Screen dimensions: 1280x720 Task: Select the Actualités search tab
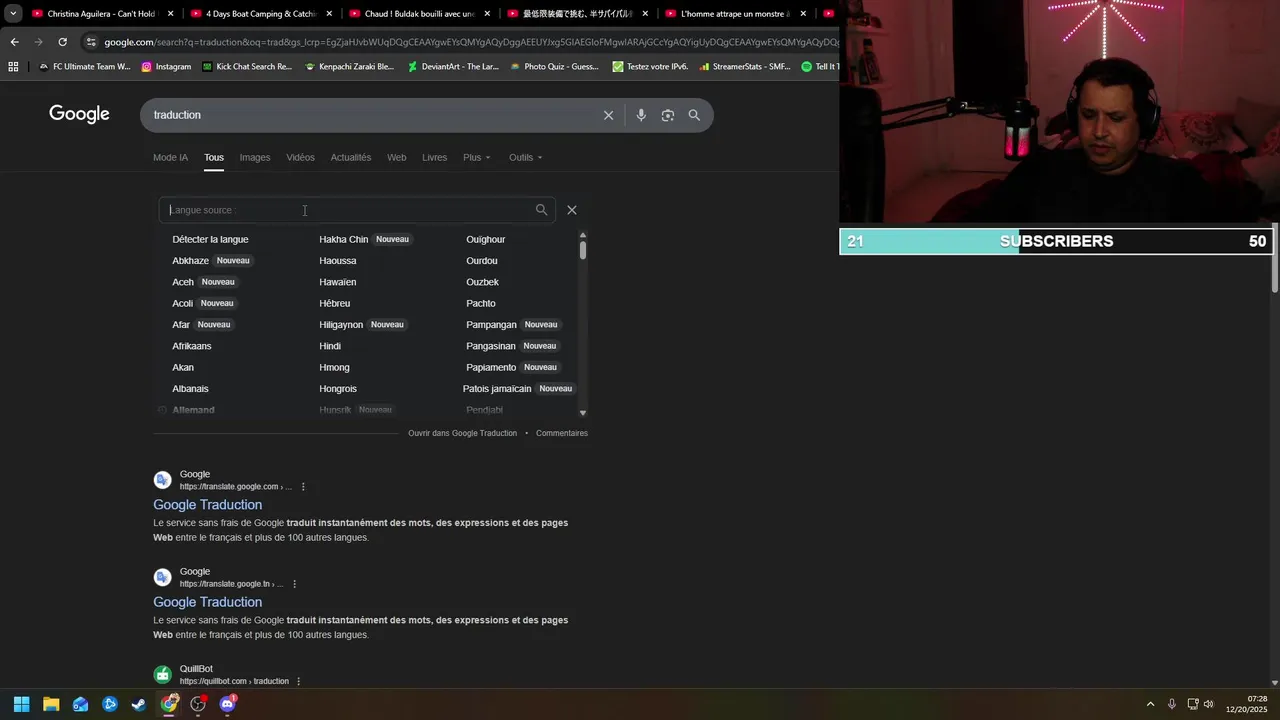point(351,157)
